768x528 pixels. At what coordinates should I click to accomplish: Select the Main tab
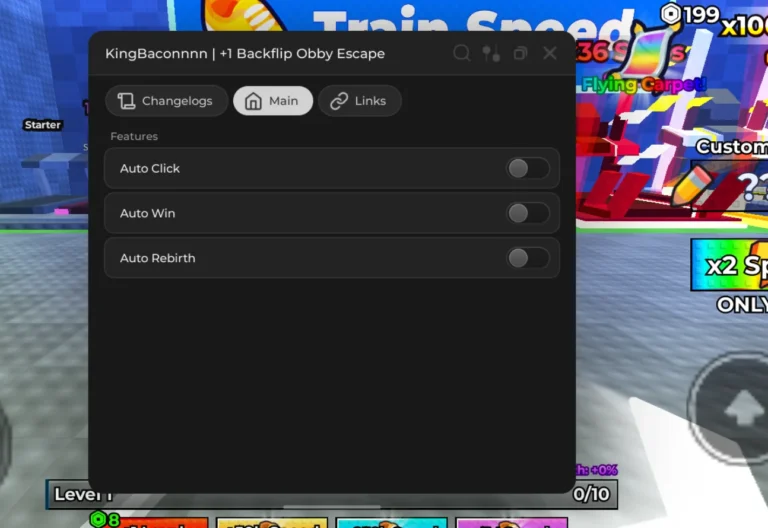tap(273, 101)
